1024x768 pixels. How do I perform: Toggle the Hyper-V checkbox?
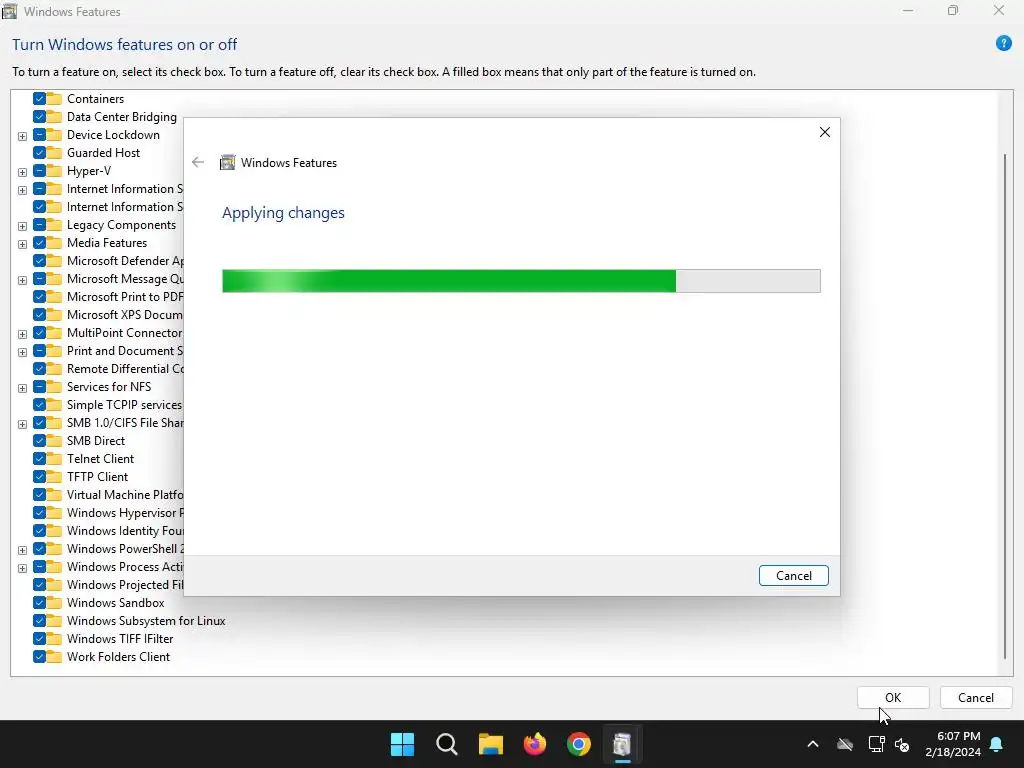[39, 170]
